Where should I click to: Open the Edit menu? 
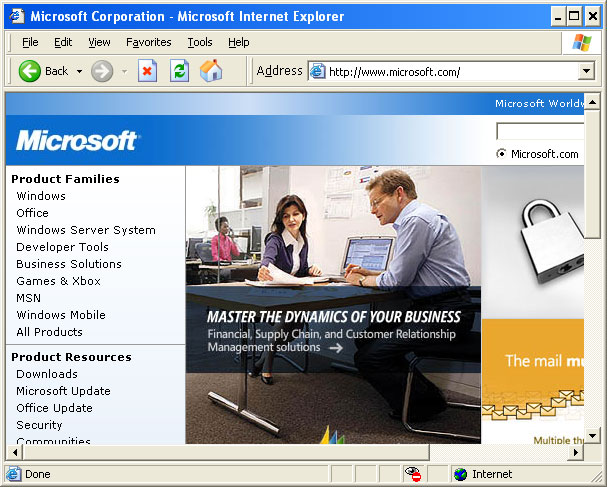(63, 42)
